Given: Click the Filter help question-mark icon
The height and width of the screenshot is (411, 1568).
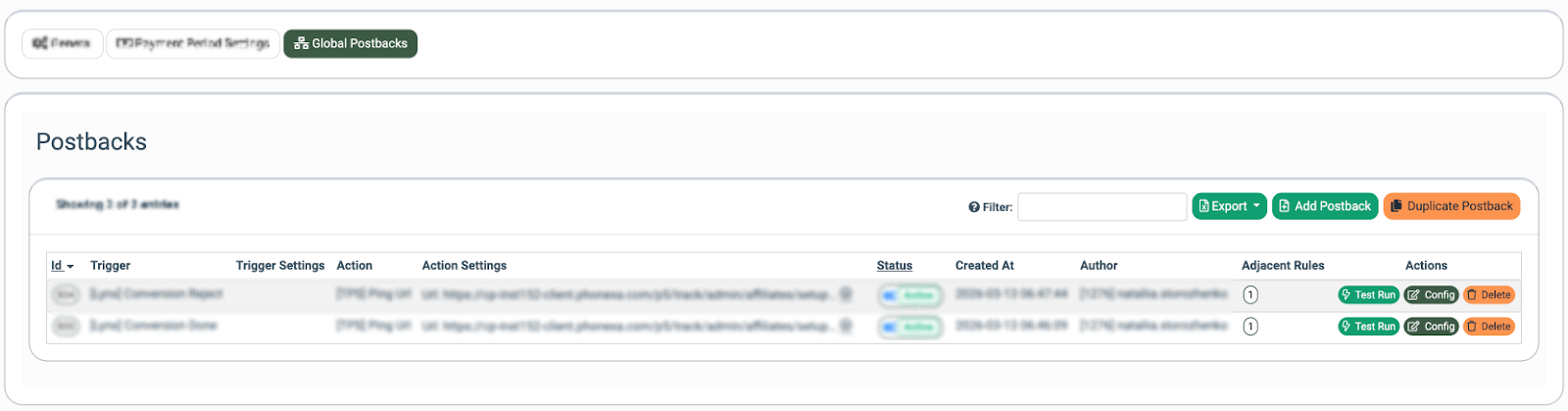Looking at the screenshot, I should (974, 208).
